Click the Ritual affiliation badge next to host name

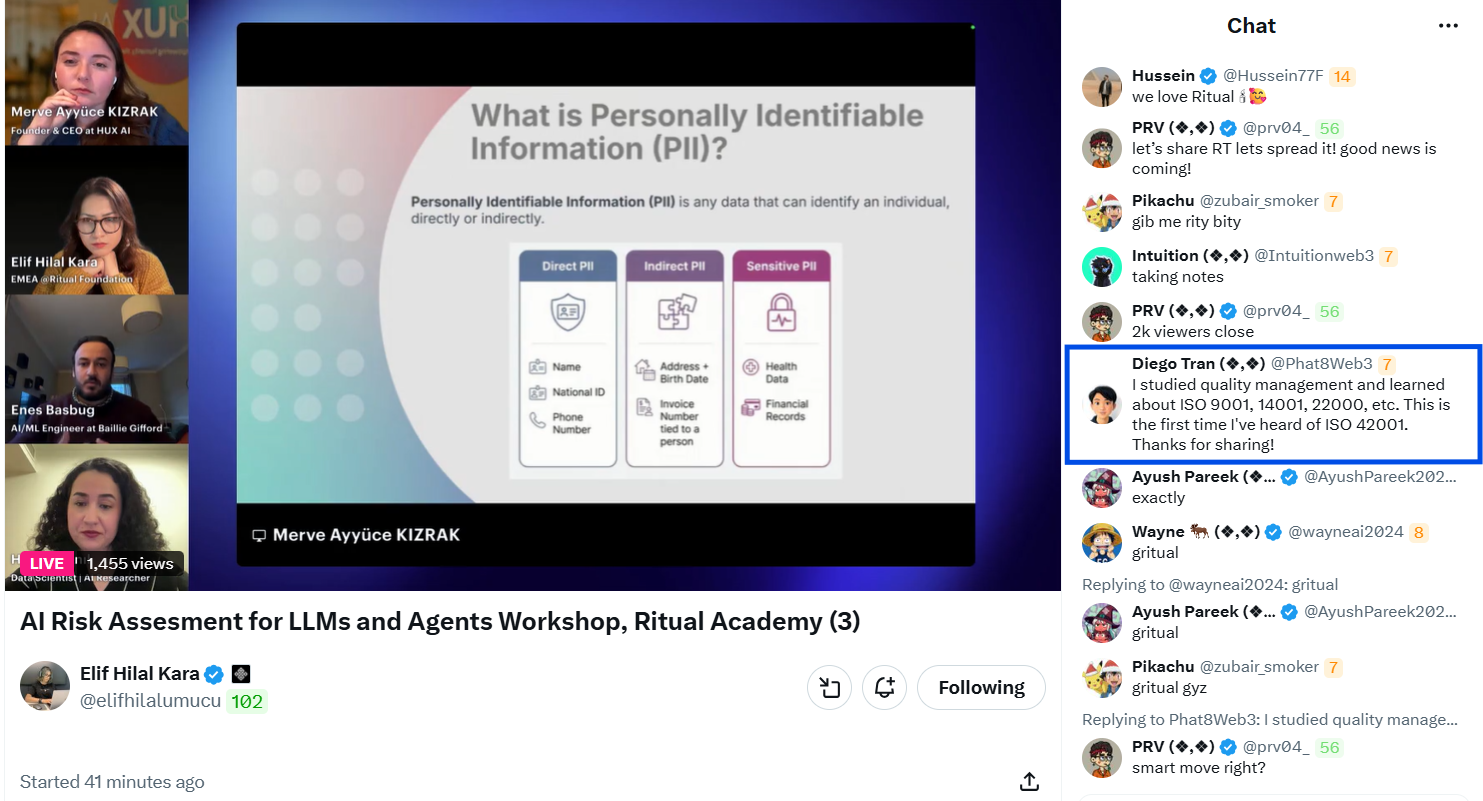[x=241, y=674]
